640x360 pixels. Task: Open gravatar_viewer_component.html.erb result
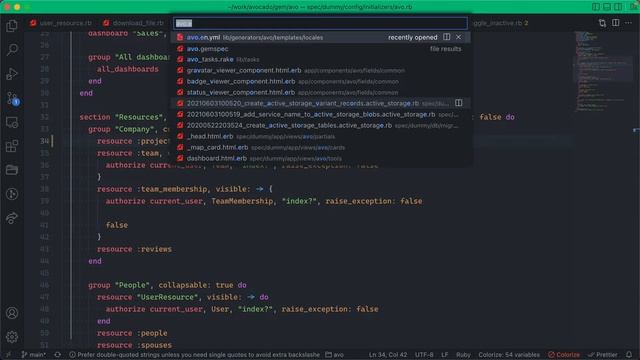pos(320,70)
